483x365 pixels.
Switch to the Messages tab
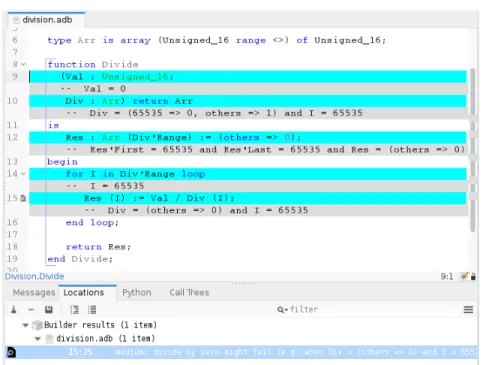[x=34, y=293]
